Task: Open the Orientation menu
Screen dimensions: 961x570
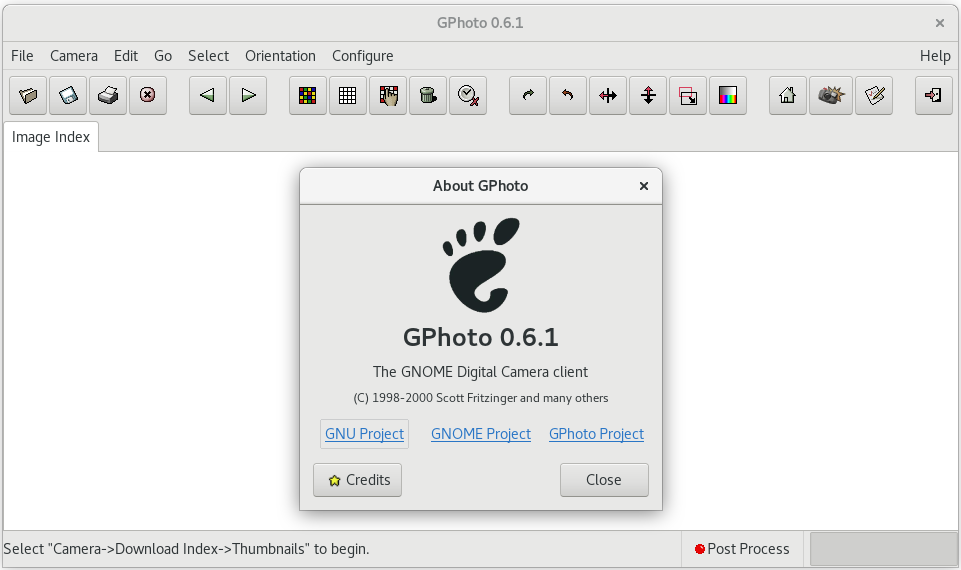Action: 280,56
